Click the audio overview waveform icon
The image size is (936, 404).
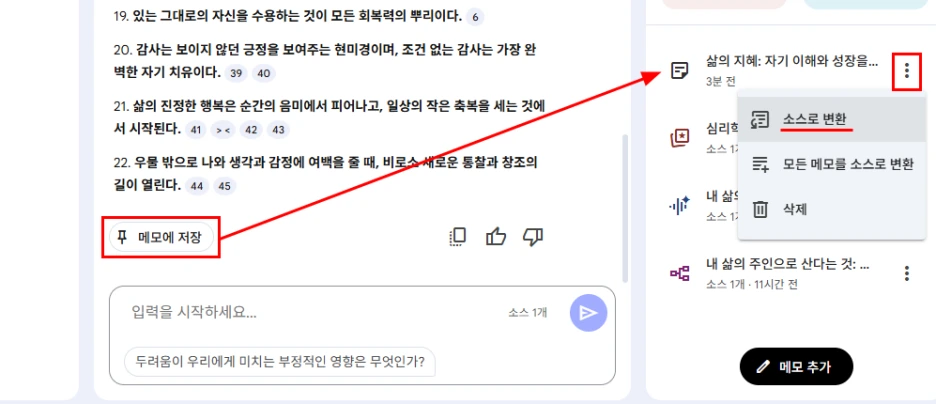pyautogui.click(x=679, y=205)
